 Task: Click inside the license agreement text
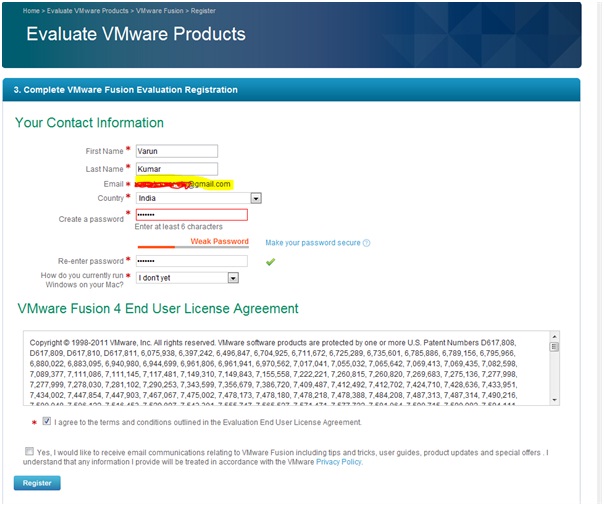(x=286, y=369)
